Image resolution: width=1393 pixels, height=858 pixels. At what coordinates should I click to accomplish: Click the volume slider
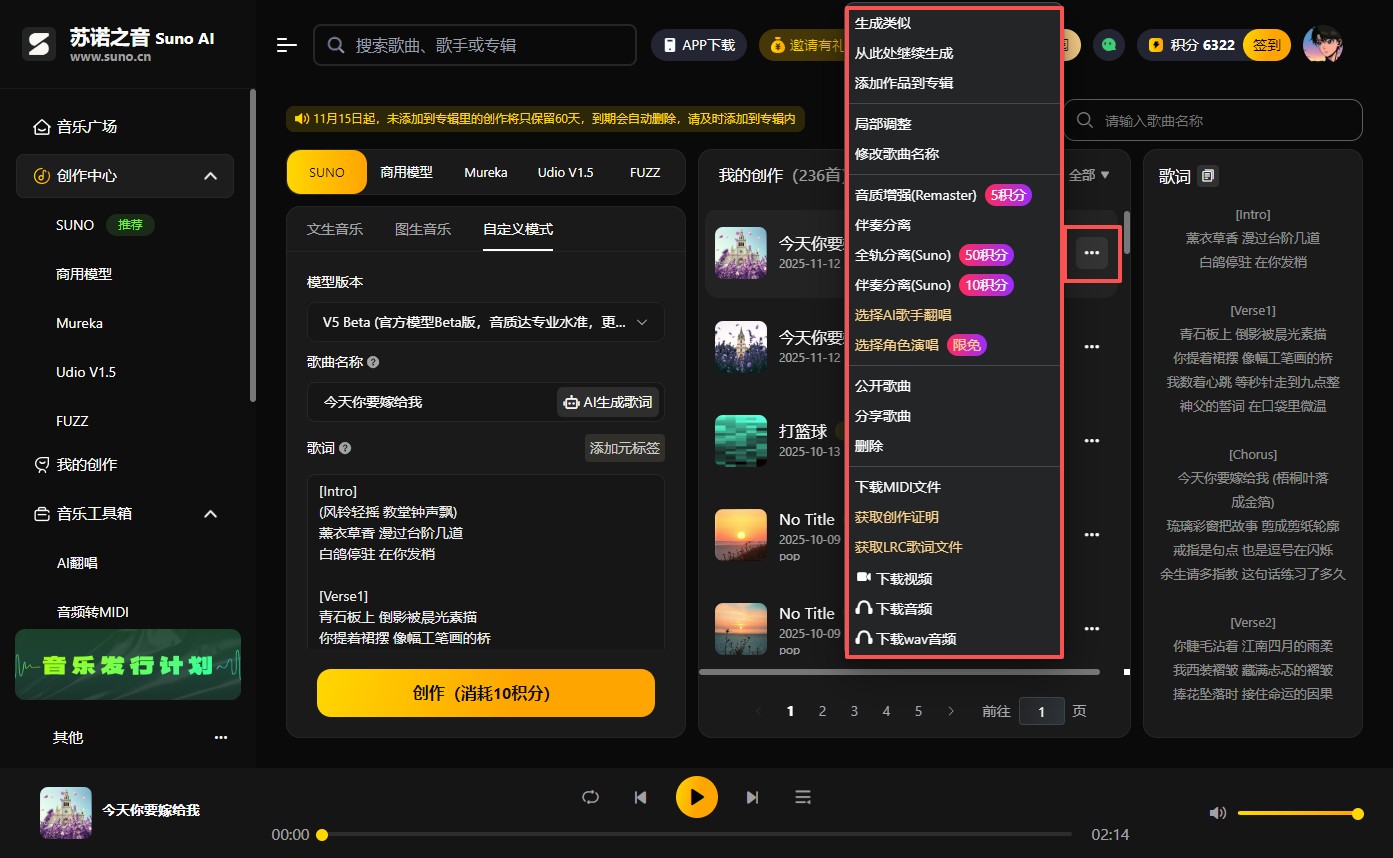(1300, 813)
